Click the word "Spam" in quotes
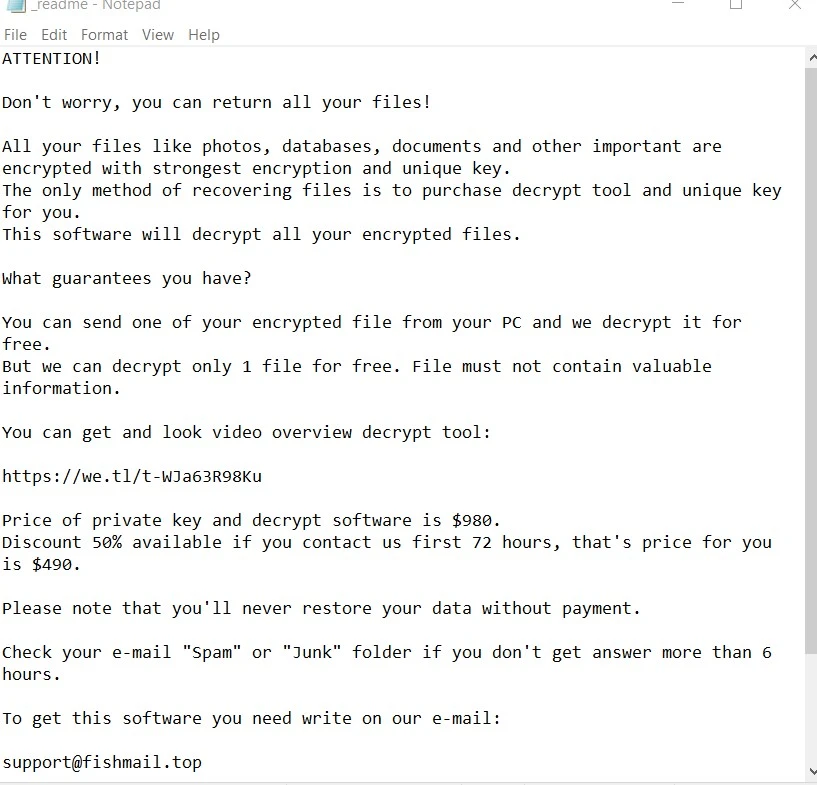817x785 pixels. point(212,652)
